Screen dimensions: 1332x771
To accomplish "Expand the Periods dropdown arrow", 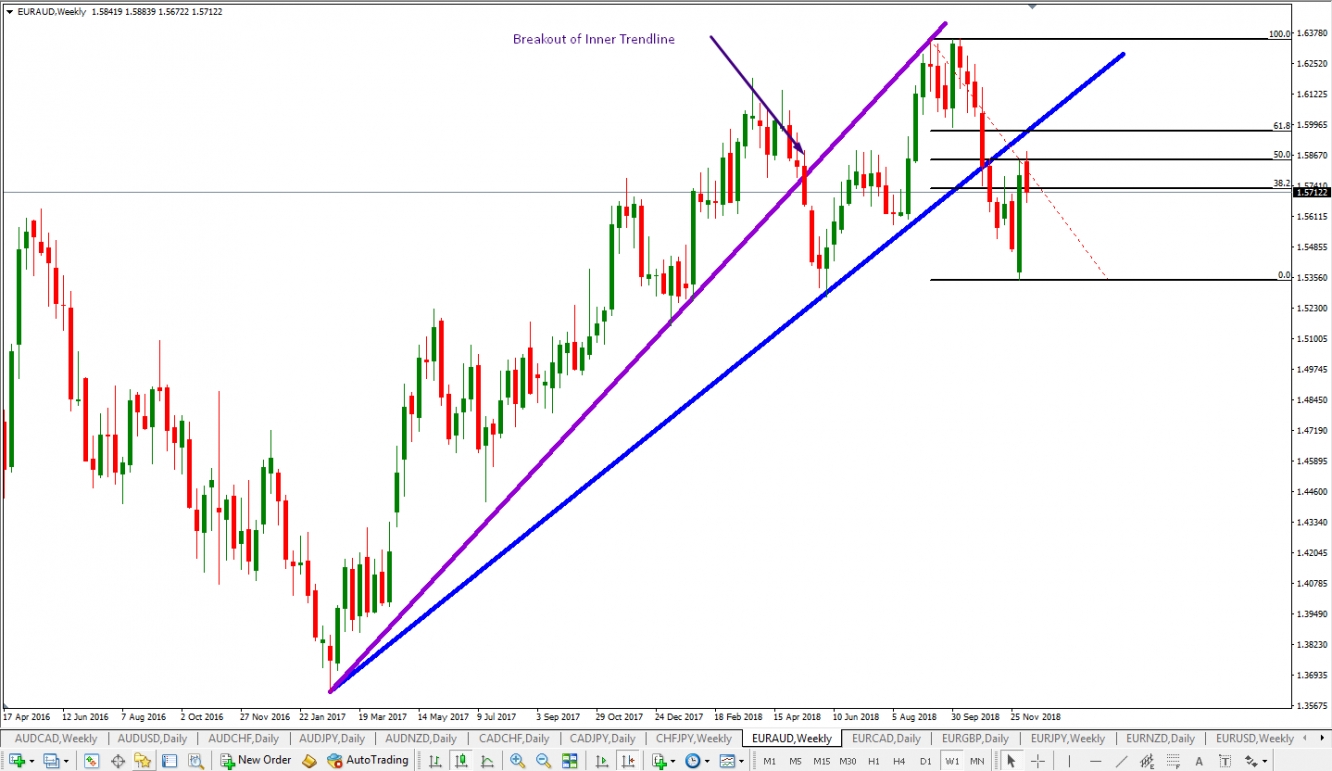I will tap(707, 761).
